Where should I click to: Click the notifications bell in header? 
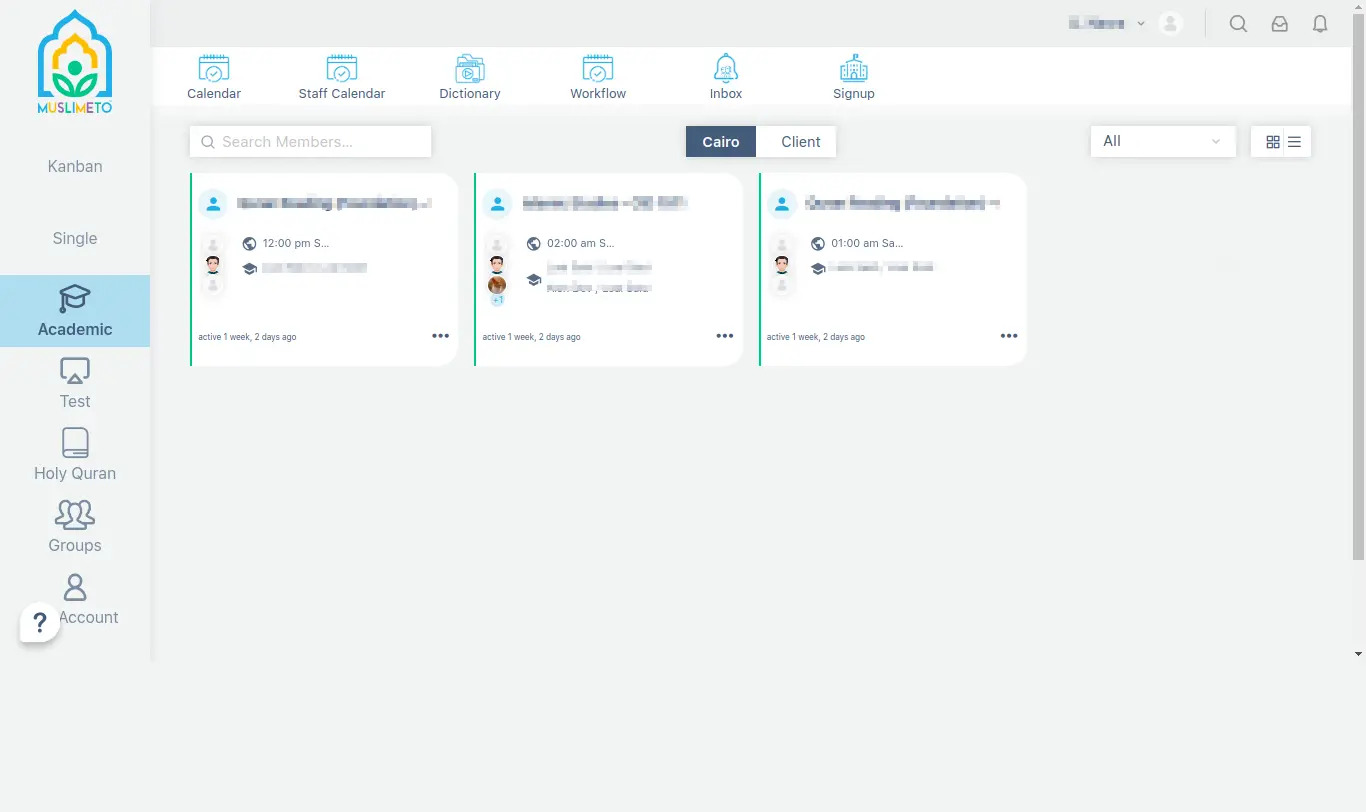tap(1320, 24)
